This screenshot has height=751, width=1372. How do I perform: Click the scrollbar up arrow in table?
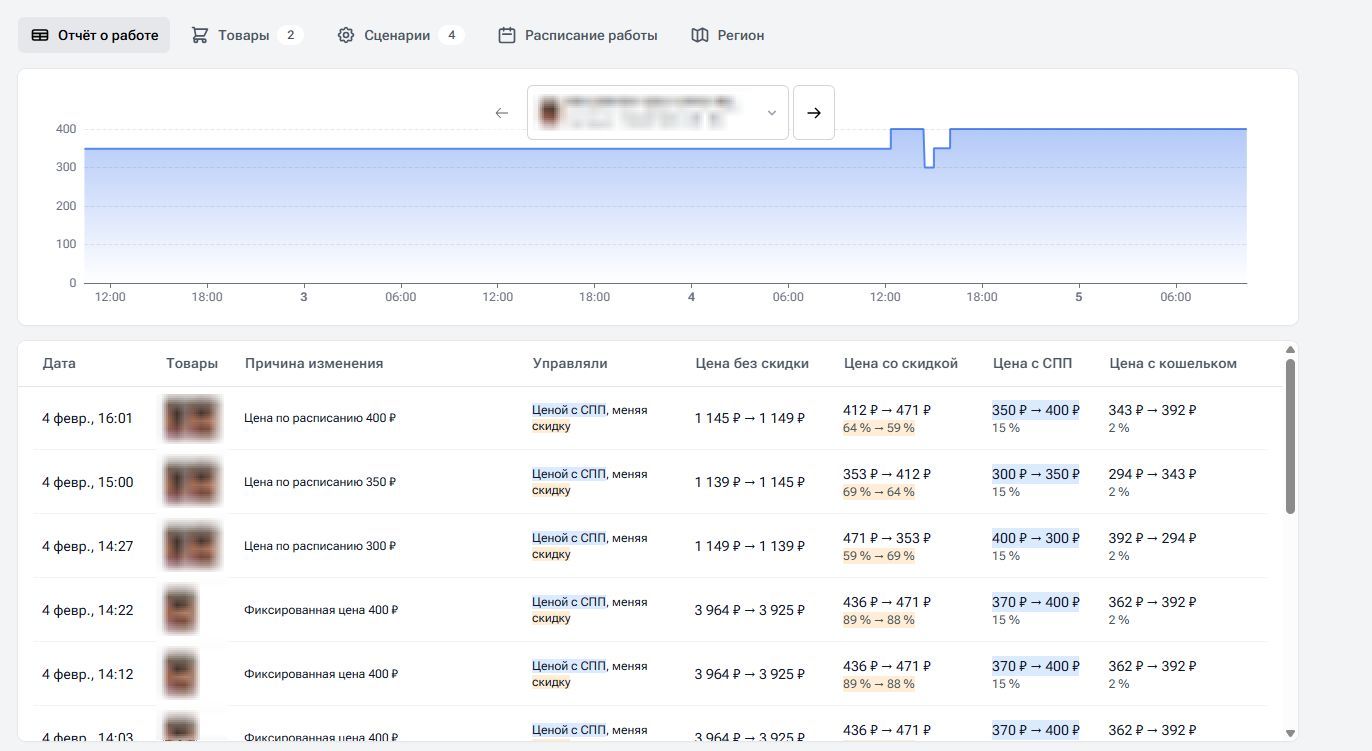(1290, 349)
